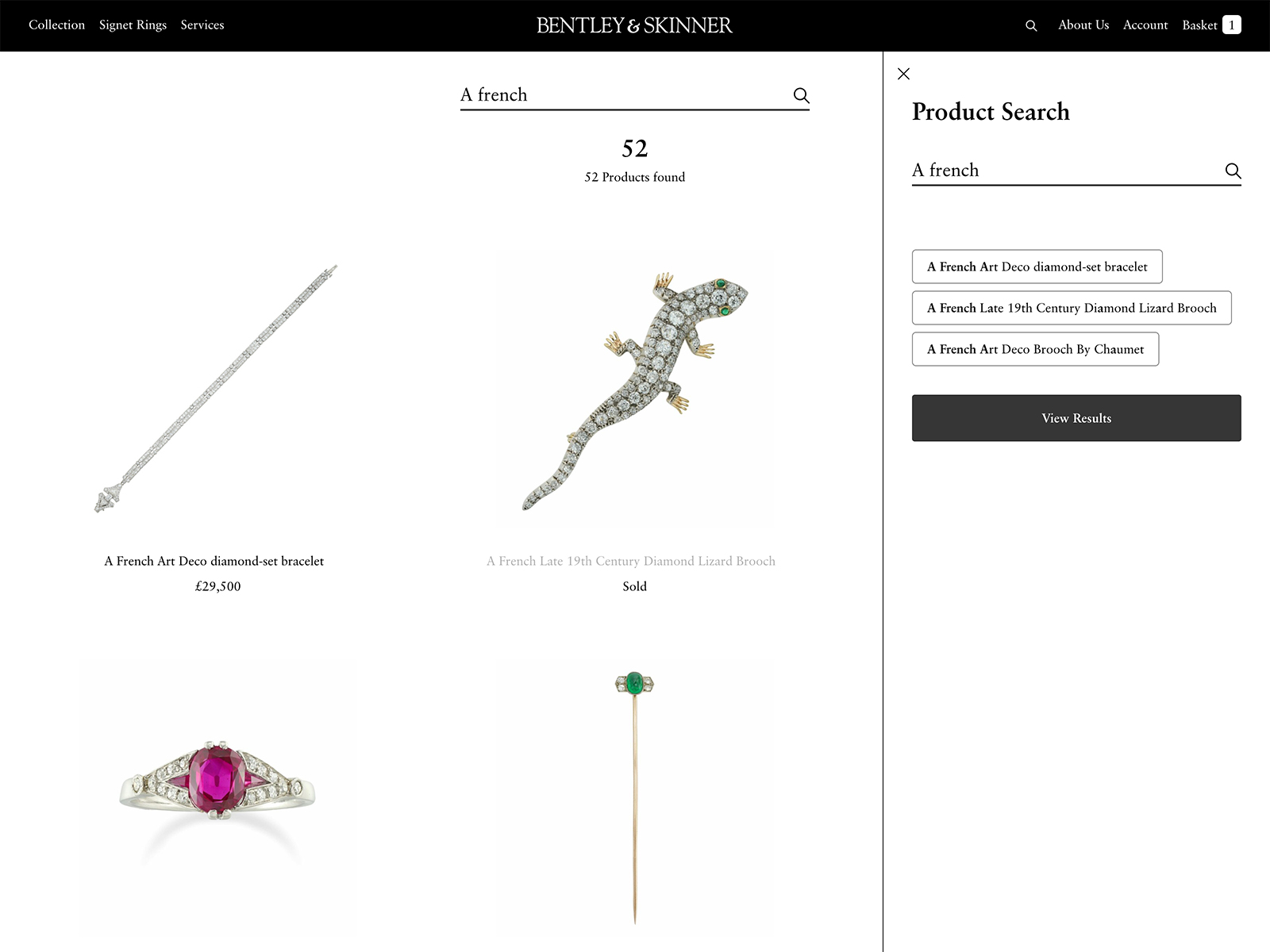Open the Collection menu
This screenshot has height=952, width=1270.
[56, 25]
